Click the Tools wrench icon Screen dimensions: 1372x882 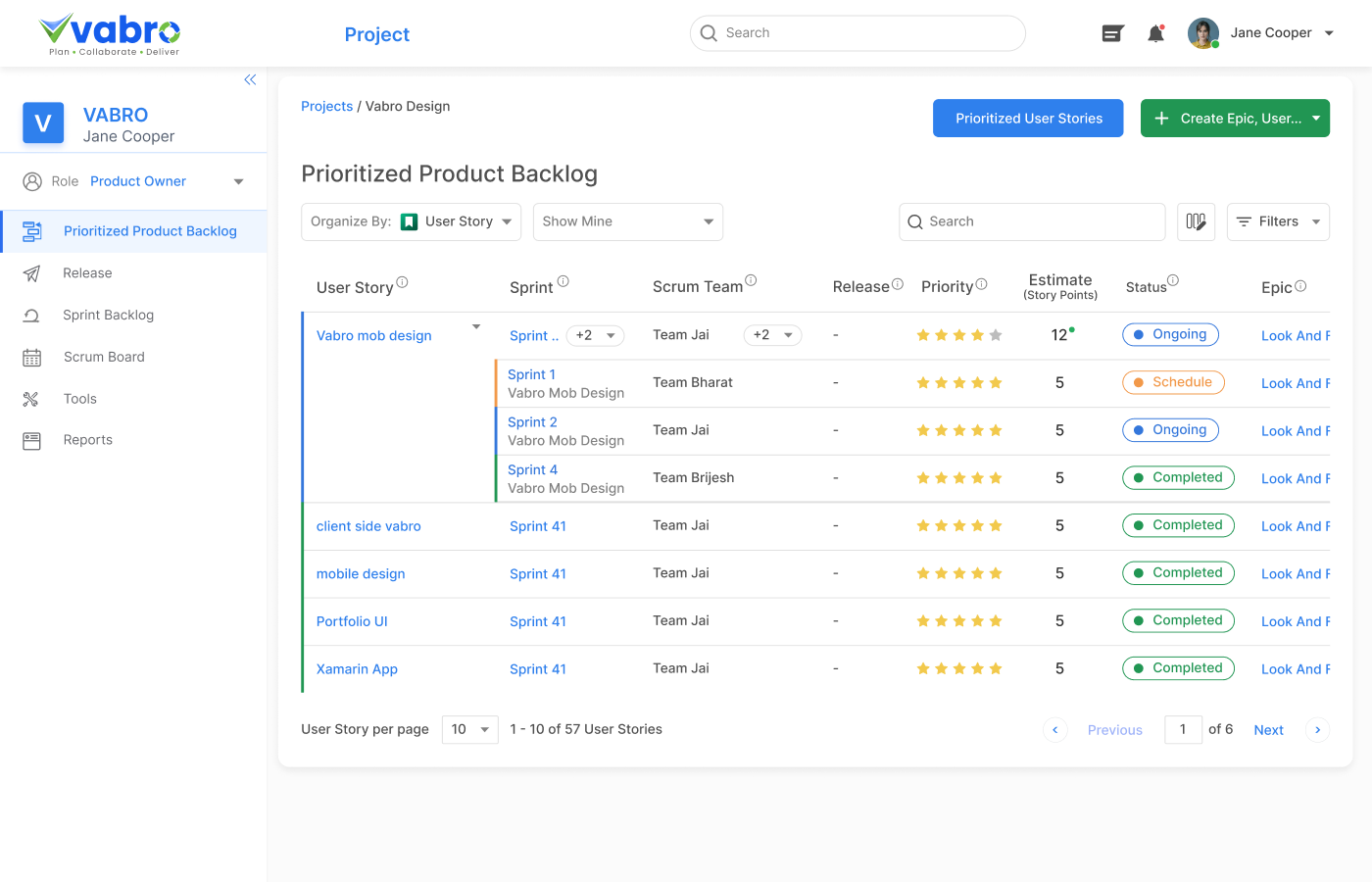tap(33, 398)
